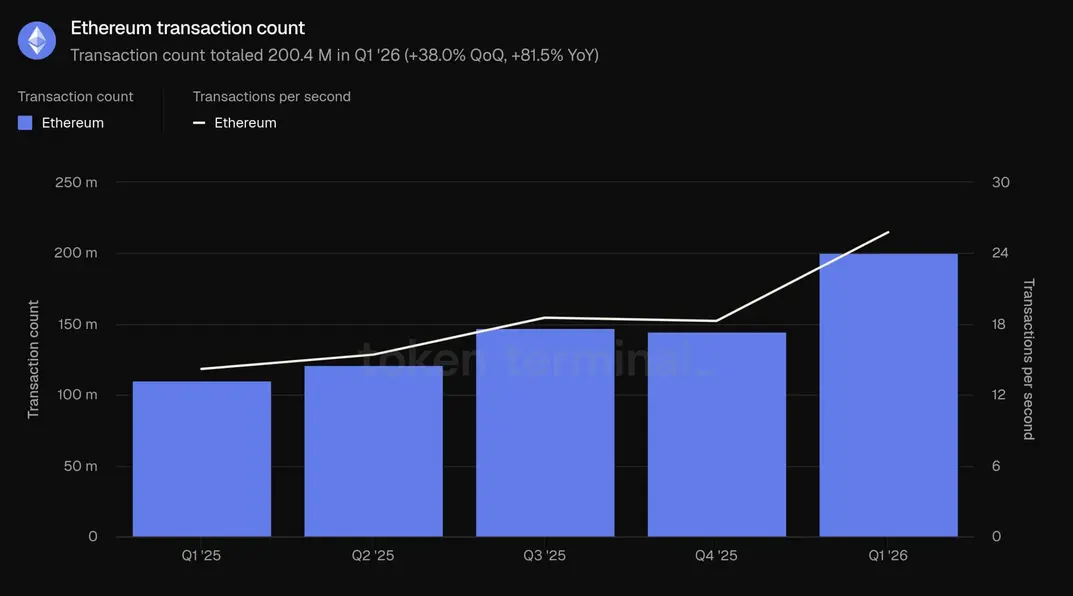Image resolution: width=1073 pixels, height=596 pixels.
Task: Click the "250 m" left axis label
Action: tap(76, 183)
